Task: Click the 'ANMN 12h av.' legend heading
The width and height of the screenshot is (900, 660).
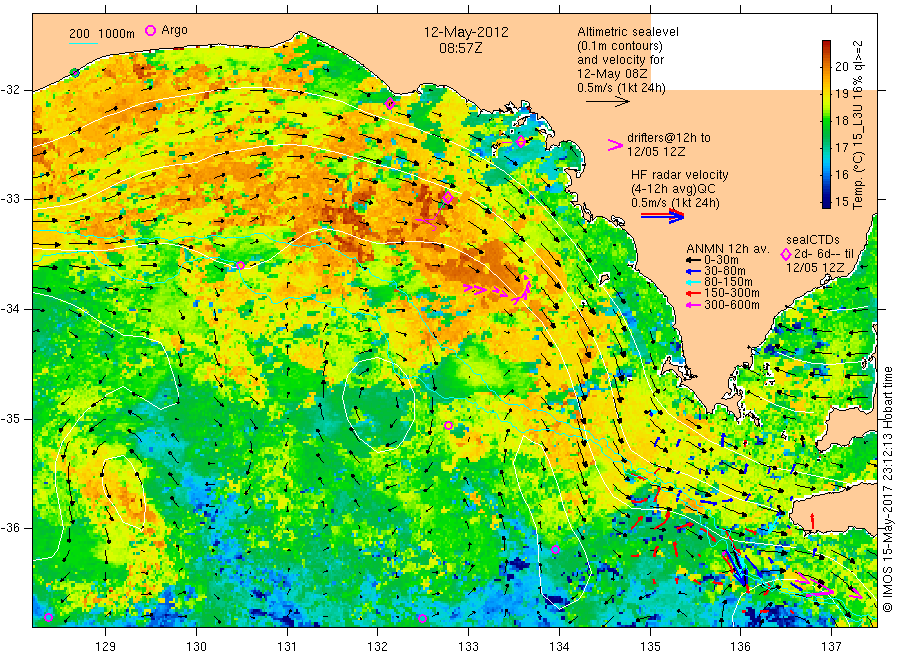Action: pos(728,249)
